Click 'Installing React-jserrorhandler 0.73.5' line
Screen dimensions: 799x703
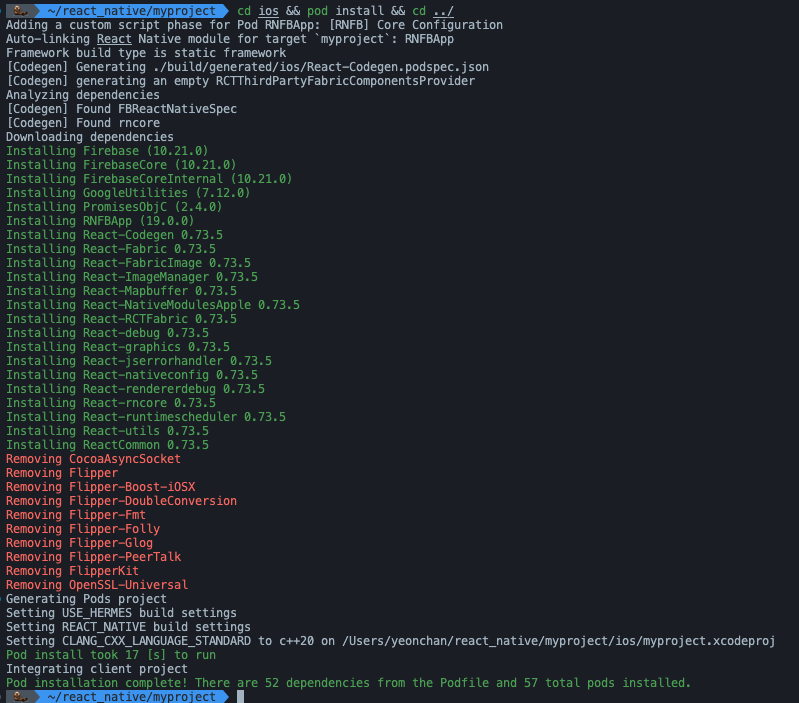coord(139,361)
